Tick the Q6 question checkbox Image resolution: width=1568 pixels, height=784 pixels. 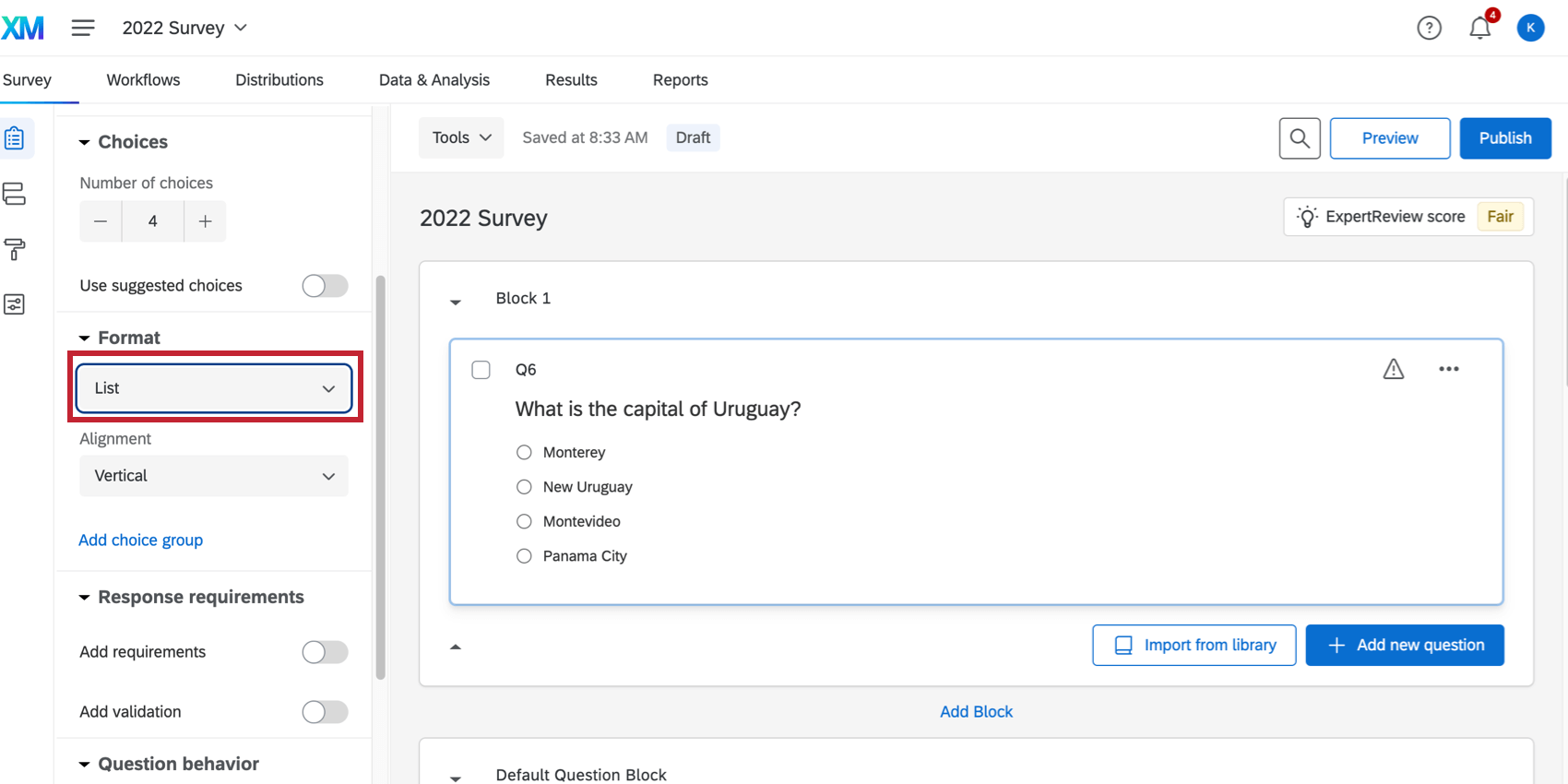pos(481,370)
